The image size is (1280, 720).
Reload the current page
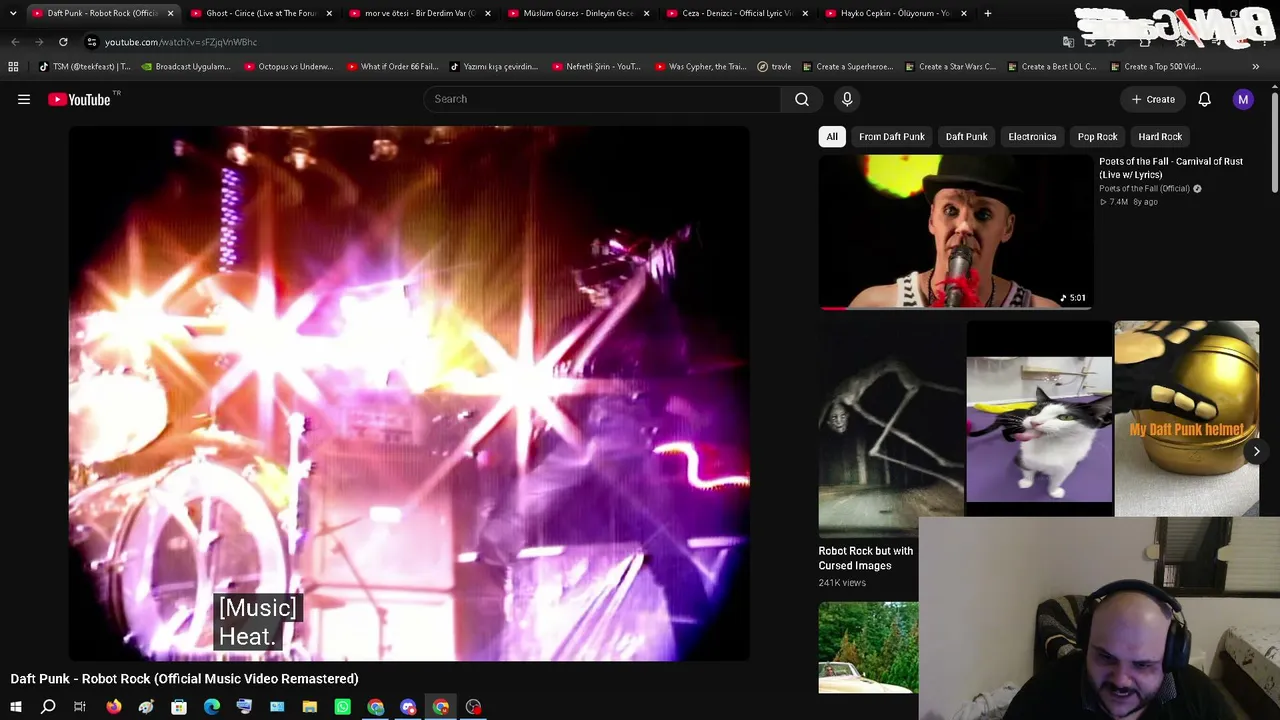pyautogui.click(x=63, y=42)
